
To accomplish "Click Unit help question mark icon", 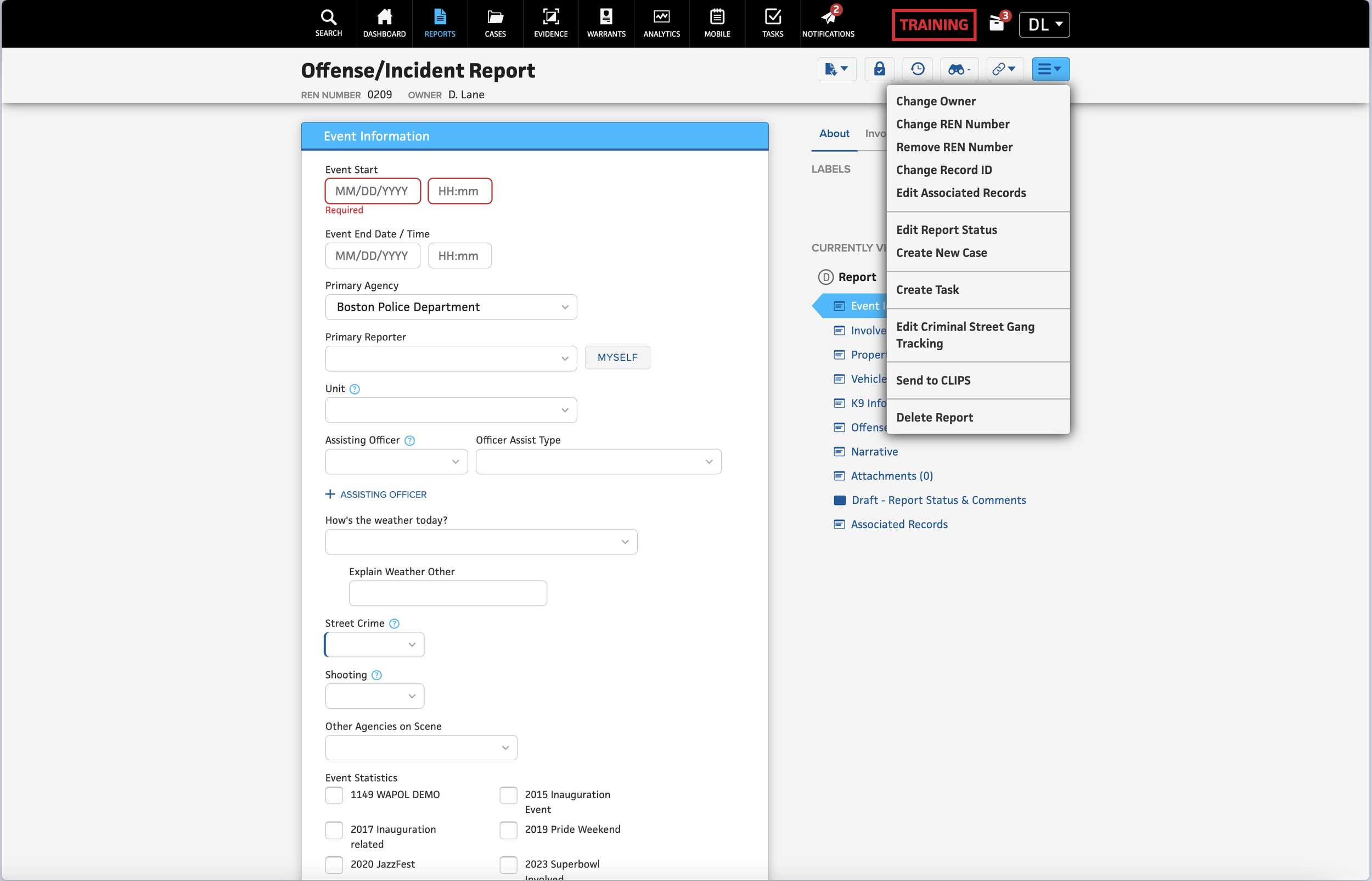I will 355,389.
